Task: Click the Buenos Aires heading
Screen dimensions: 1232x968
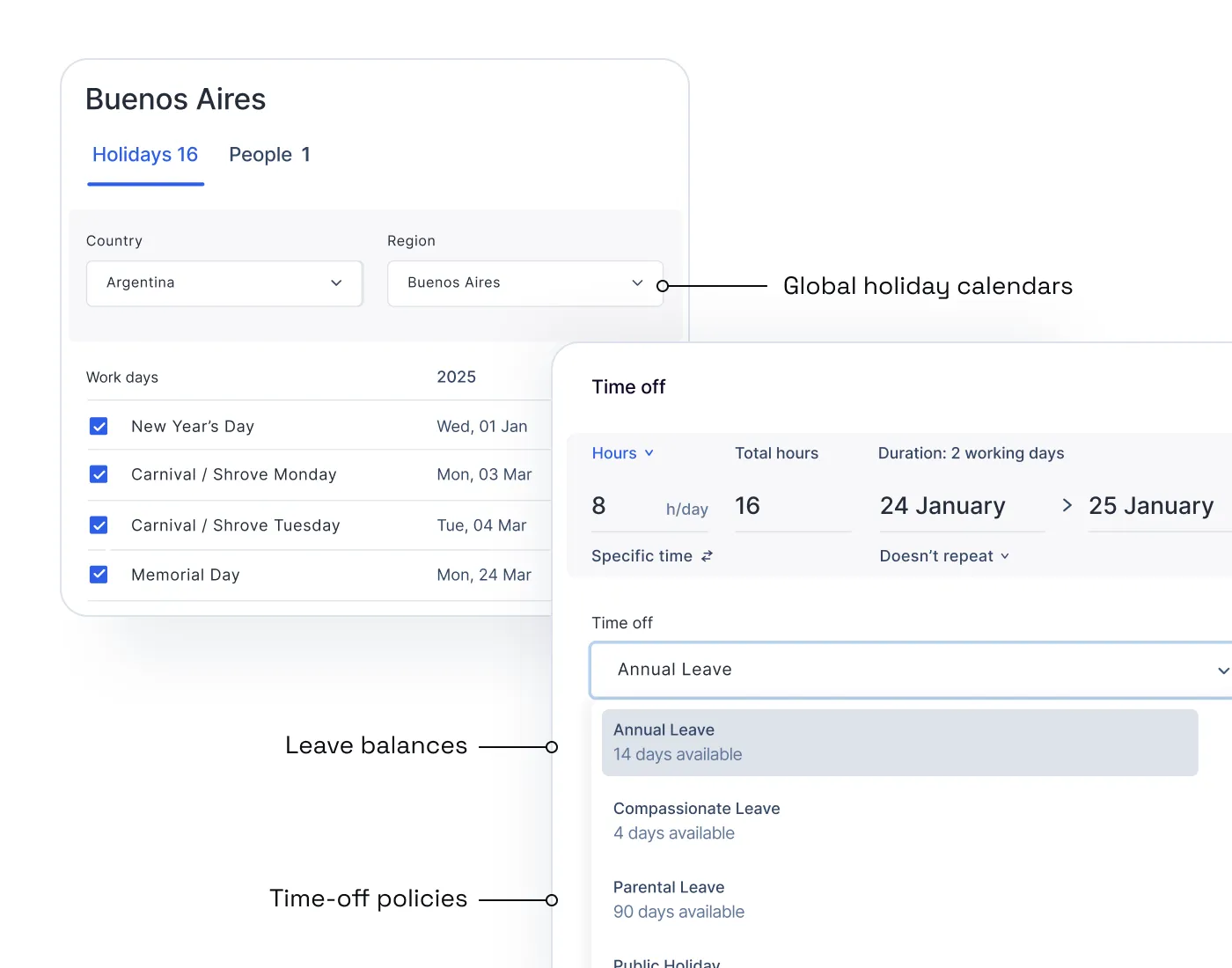Action: [176, 99]
